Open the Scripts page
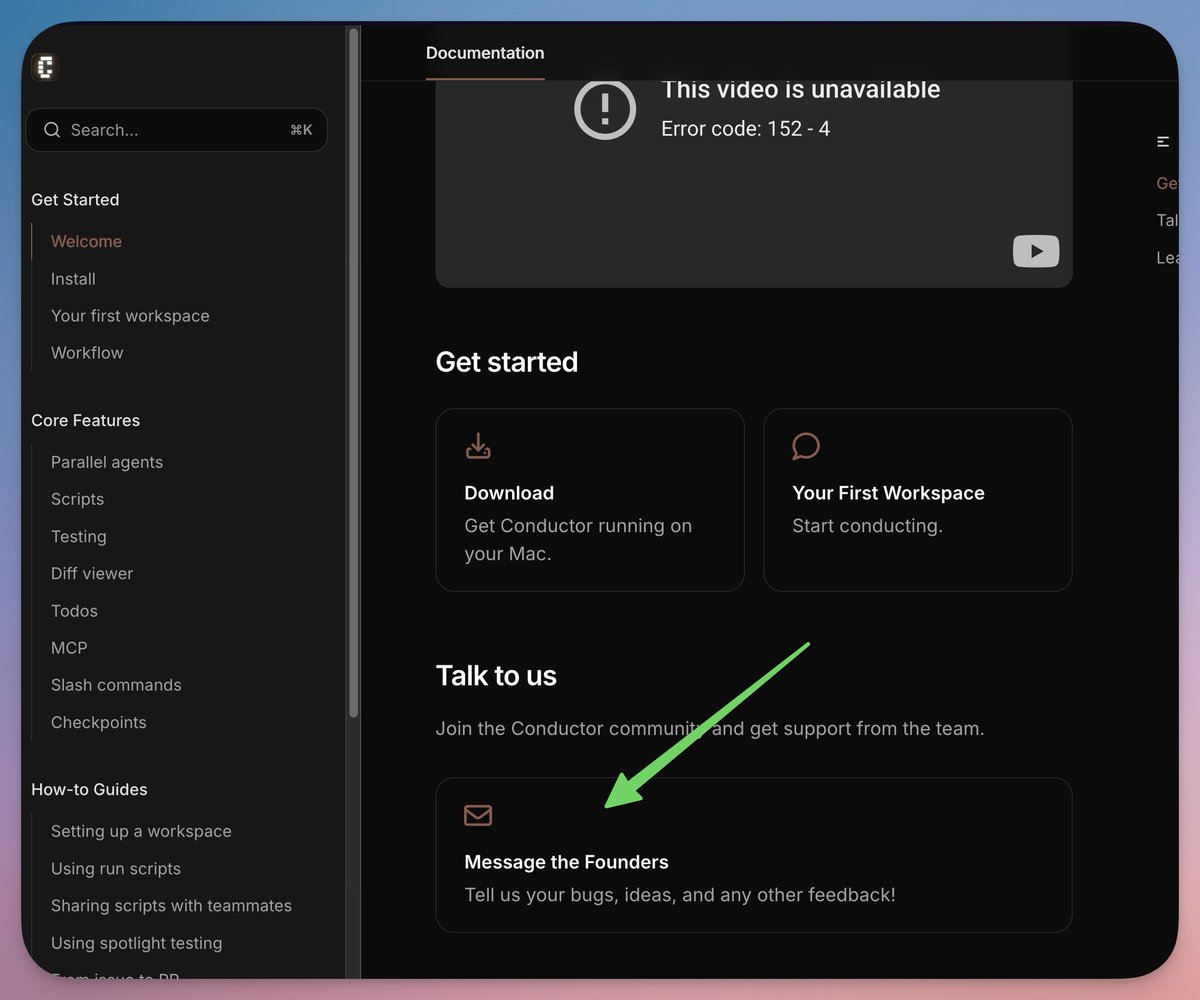The width and height of the screenshot is (1200, 1000). [x=77, y=499]
